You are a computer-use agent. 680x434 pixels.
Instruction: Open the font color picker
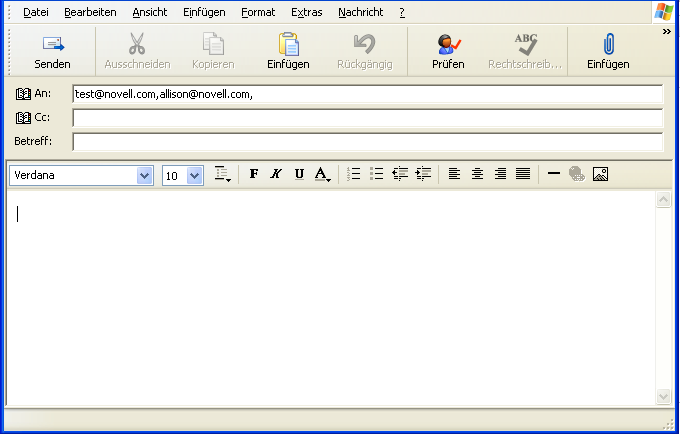point(322,174)
